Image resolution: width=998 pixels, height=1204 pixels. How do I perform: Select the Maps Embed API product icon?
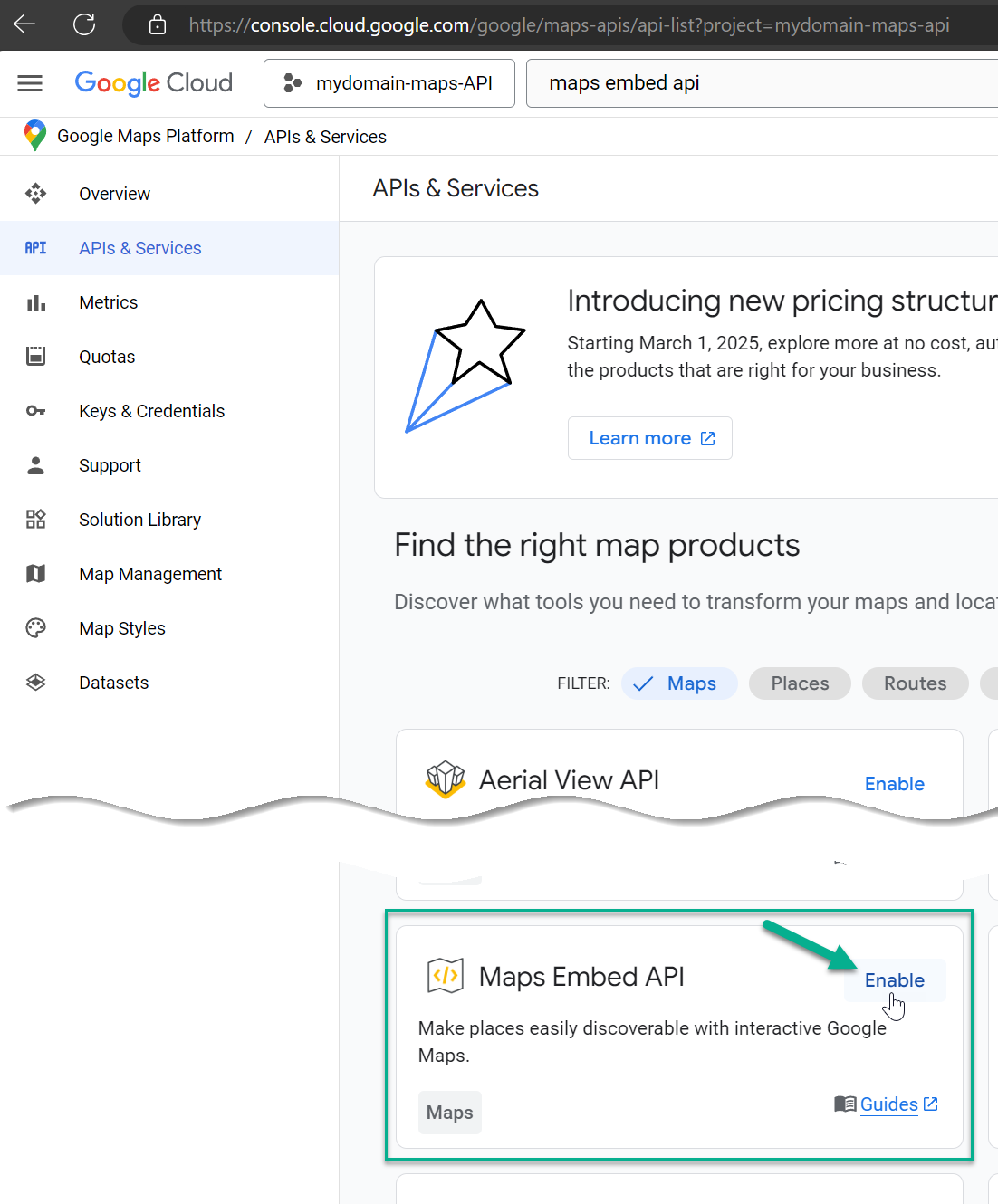pos(446,976)
